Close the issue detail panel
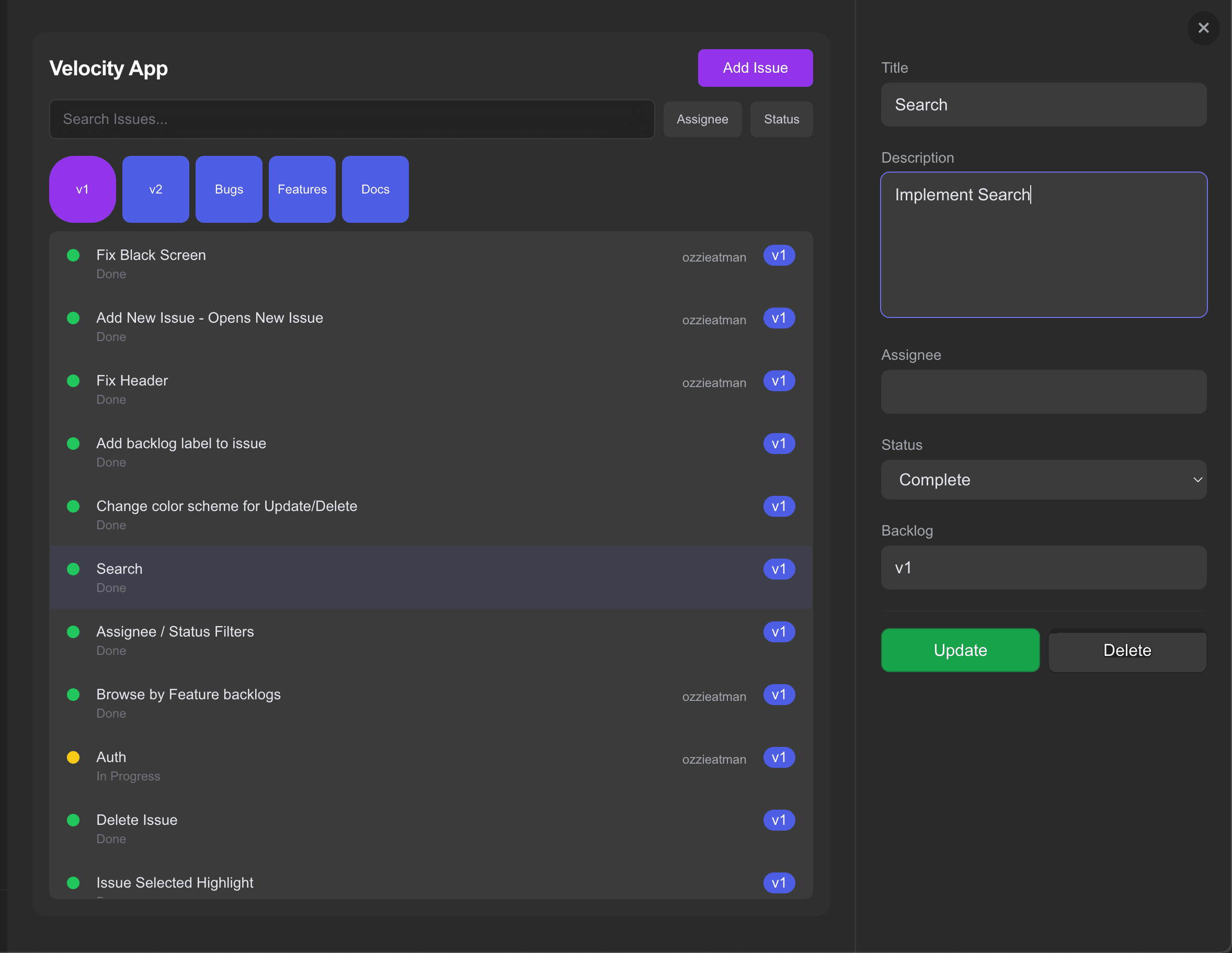 (1203, 28)
